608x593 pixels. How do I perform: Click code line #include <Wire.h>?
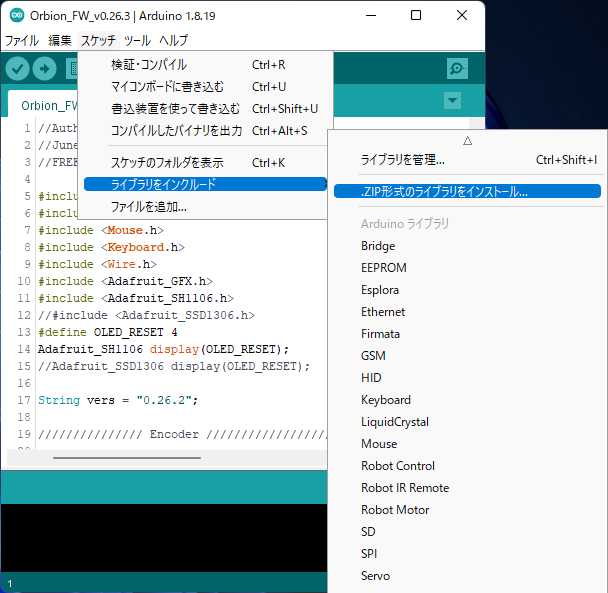(97, 265)
